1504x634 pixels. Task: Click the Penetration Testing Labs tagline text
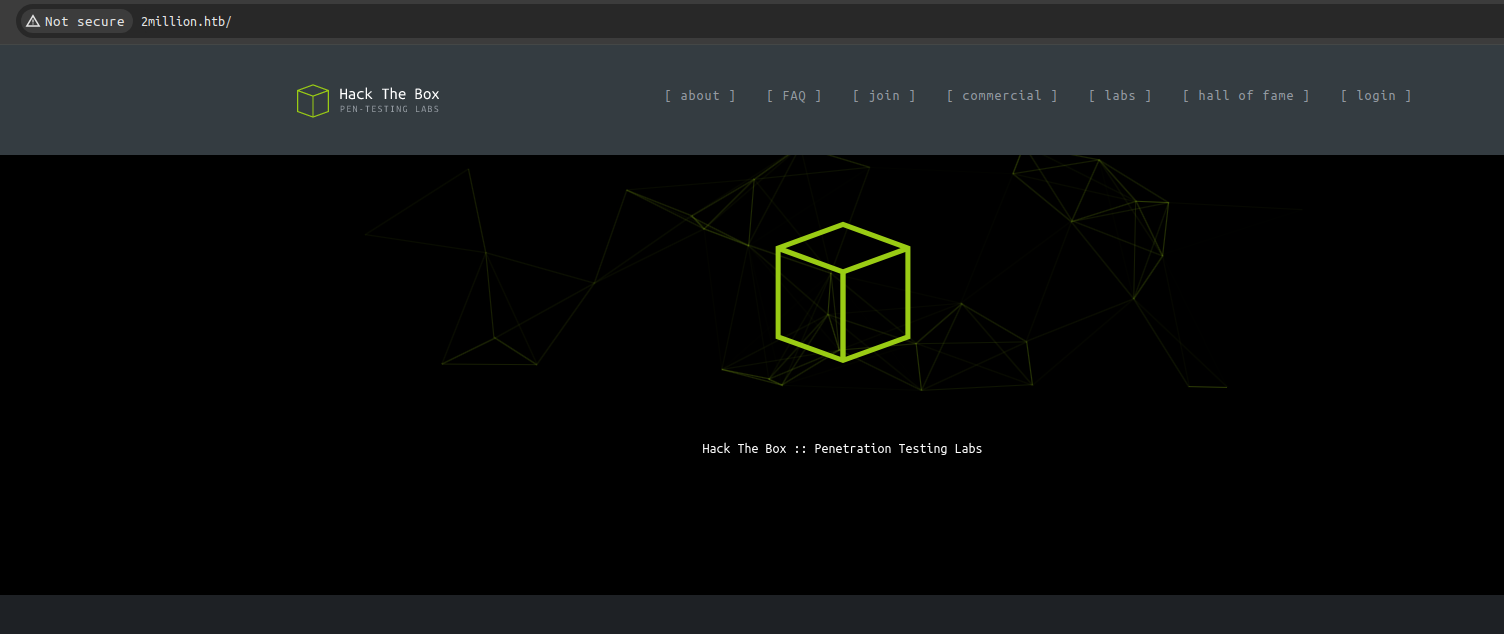point(842,449)
